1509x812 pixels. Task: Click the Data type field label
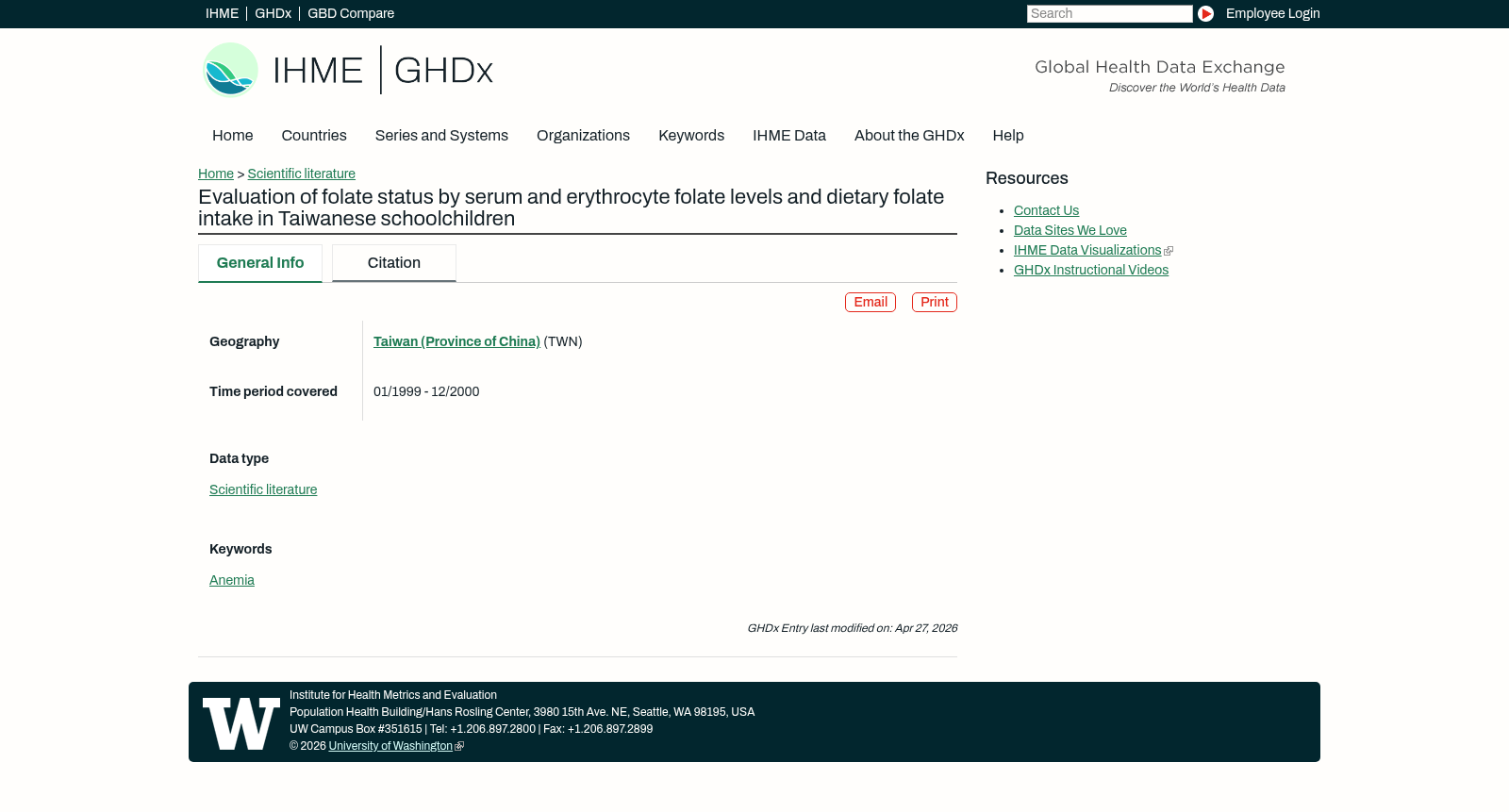pos(239,458)
